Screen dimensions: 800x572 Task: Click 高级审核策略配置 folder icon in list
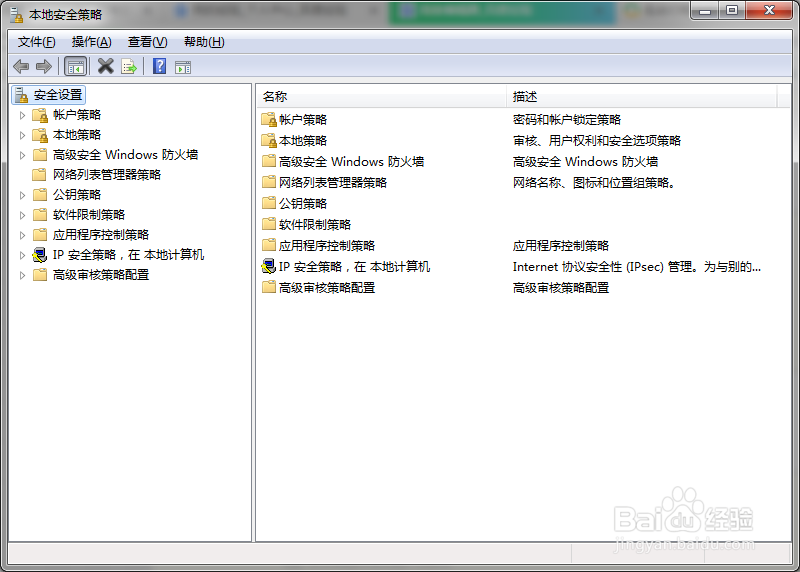[x=269, y=287]
